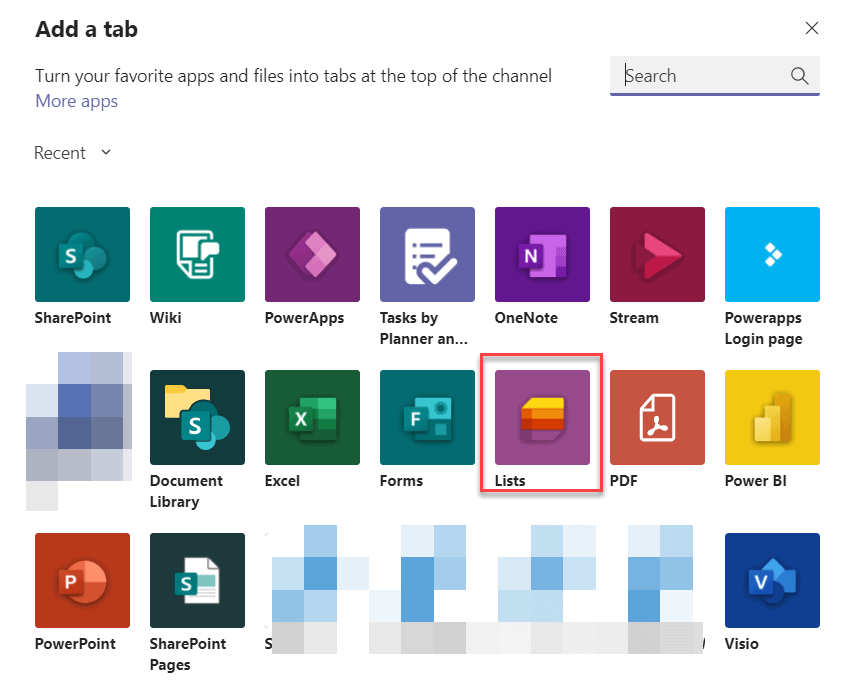Open the SharePoint app tile
Viewport: 852px width, 690px height.
tap(82, 254)
